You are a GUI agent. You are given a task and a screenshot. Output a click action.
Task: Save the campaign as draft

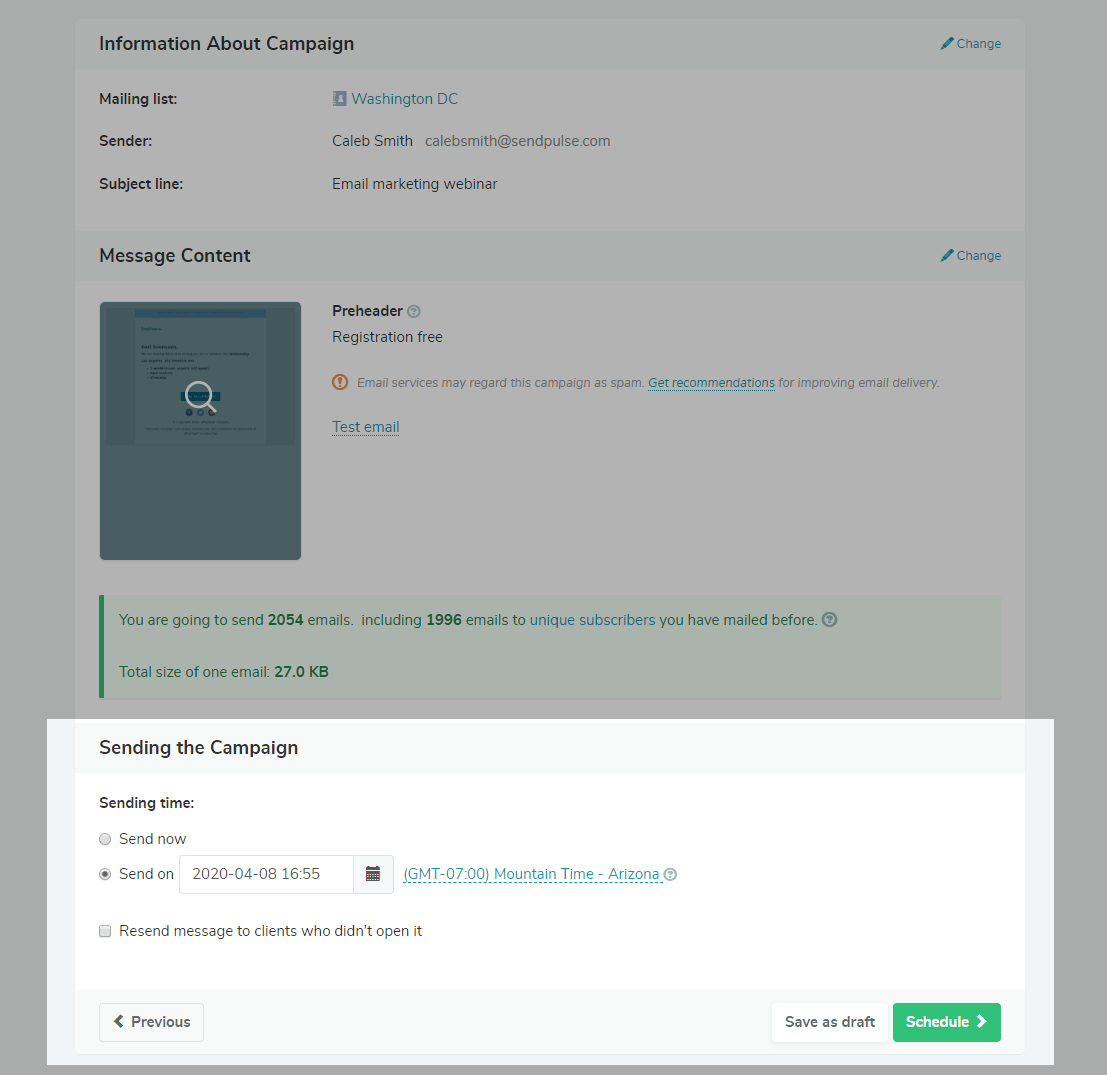point(829,1022)
